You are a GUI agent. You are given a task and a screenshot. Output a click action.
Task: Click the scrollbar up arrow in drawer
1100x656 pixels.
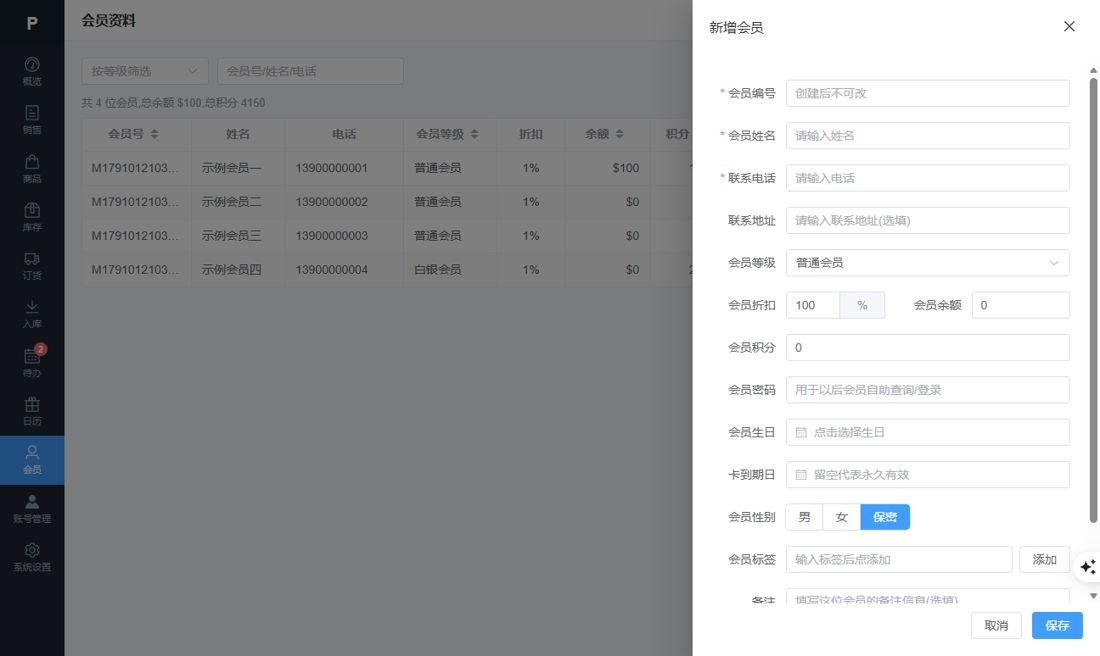coord(1093,70)
